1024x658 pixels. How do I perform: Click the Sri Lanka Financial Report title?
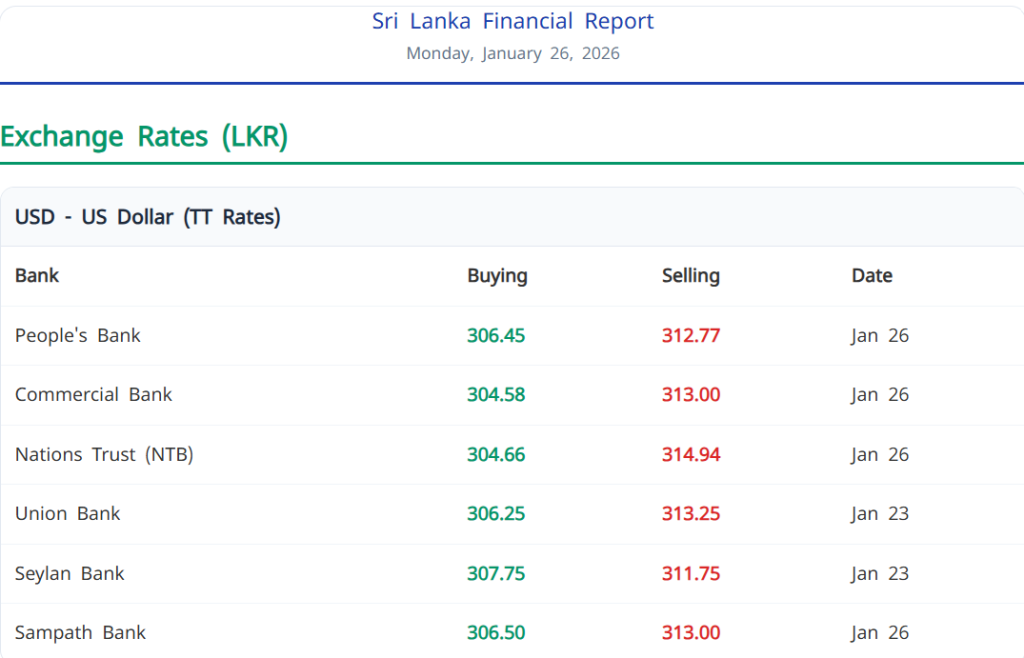click(512, 21)
